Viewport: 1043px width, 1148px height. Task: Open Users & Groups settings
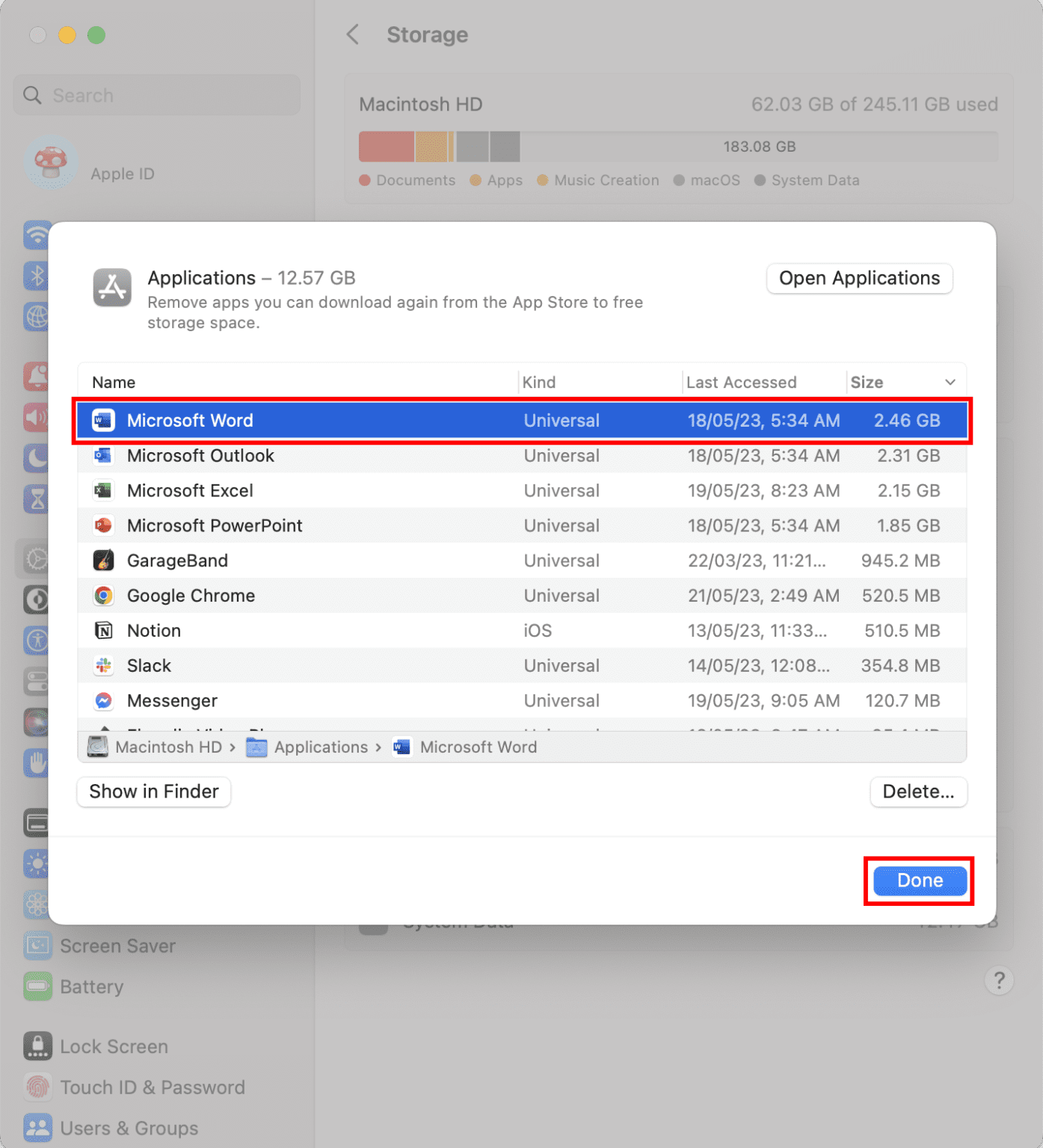point(129,1127)
